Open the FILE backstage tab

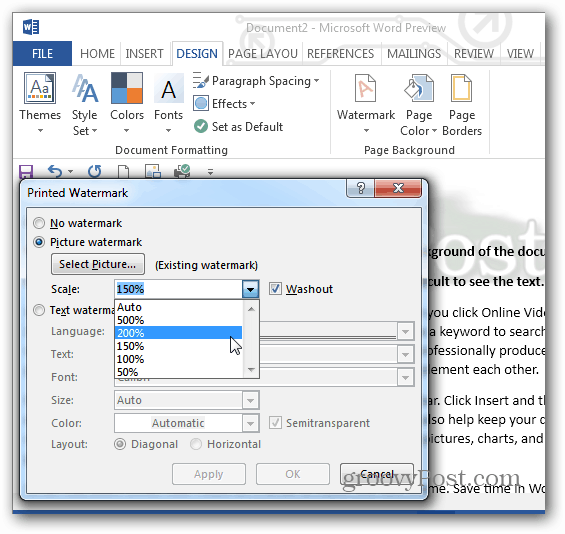pos(42,54)
